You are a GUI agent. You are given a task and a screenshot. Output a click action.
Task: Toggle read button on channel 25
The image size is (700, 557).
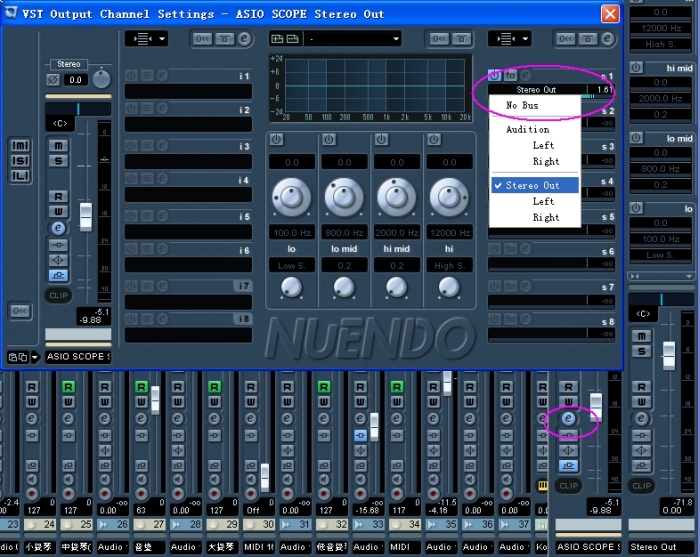(68, 387)
